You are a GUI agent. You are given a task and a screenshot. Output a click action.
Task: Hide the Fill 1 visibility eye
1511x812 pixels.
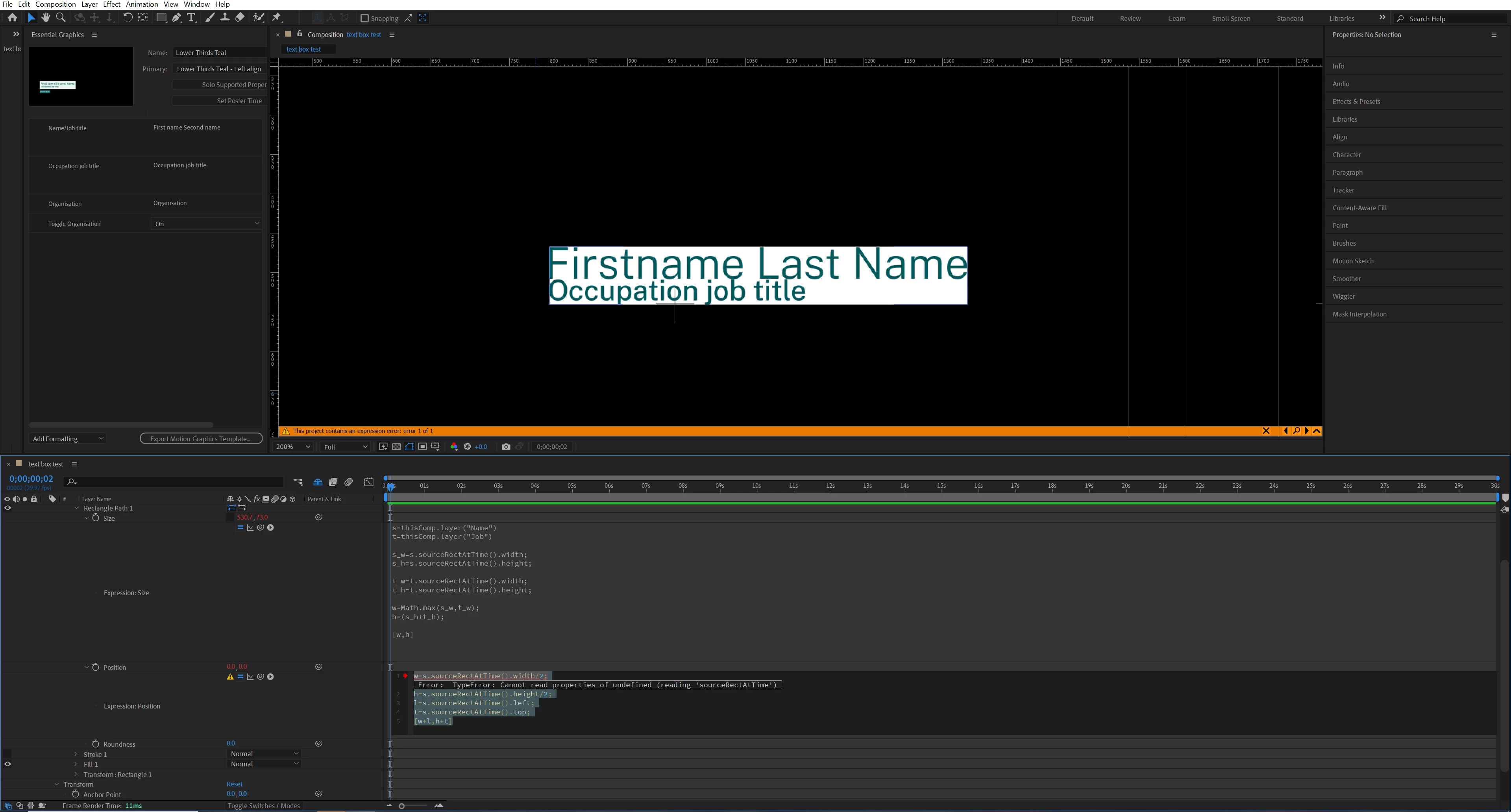[7, 764]
